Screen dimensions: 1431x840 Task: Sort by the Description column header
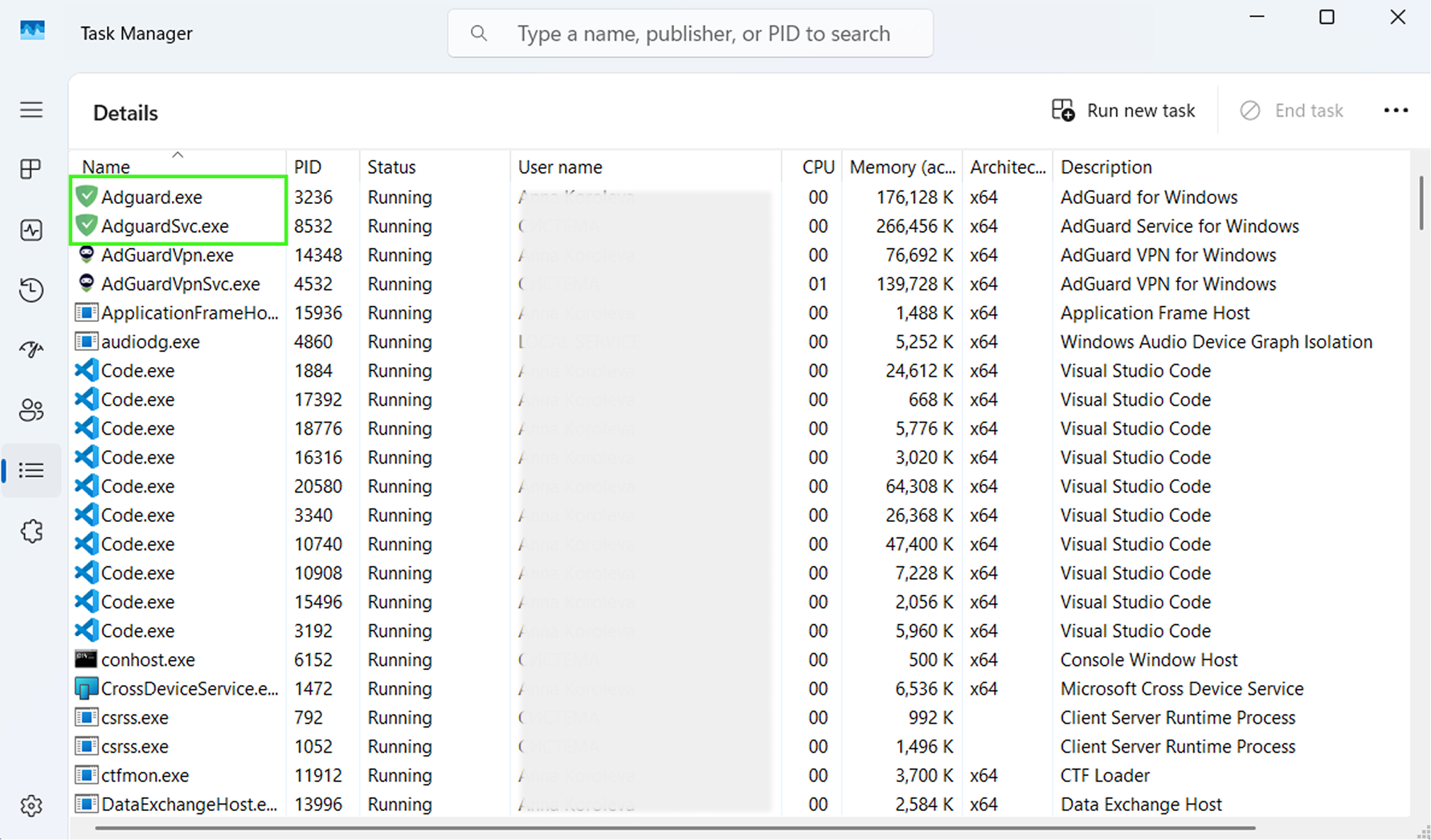pyautogui.click(x=1231, y=167)
